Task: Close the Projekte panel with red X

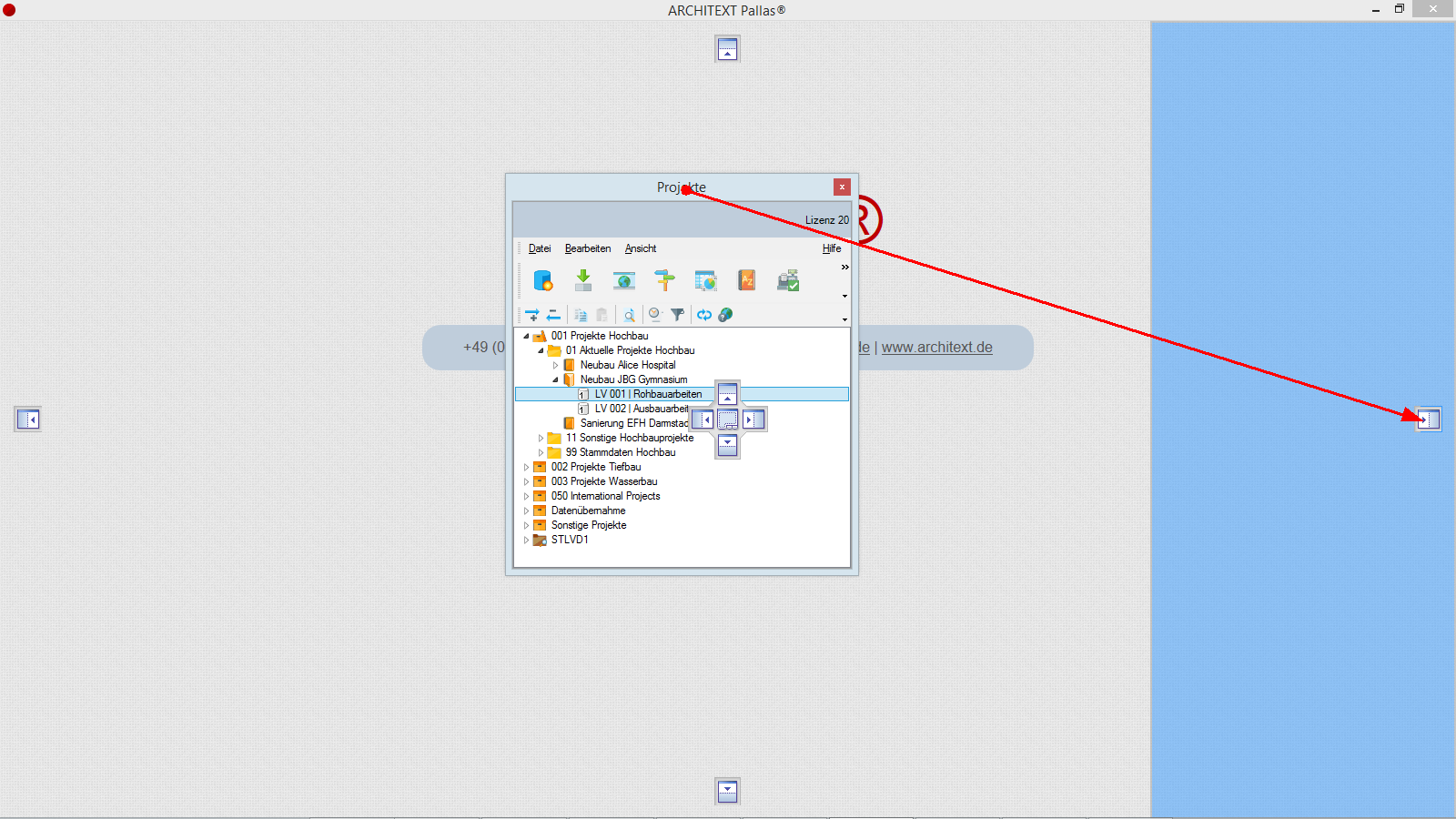Action: pos(842,187)
